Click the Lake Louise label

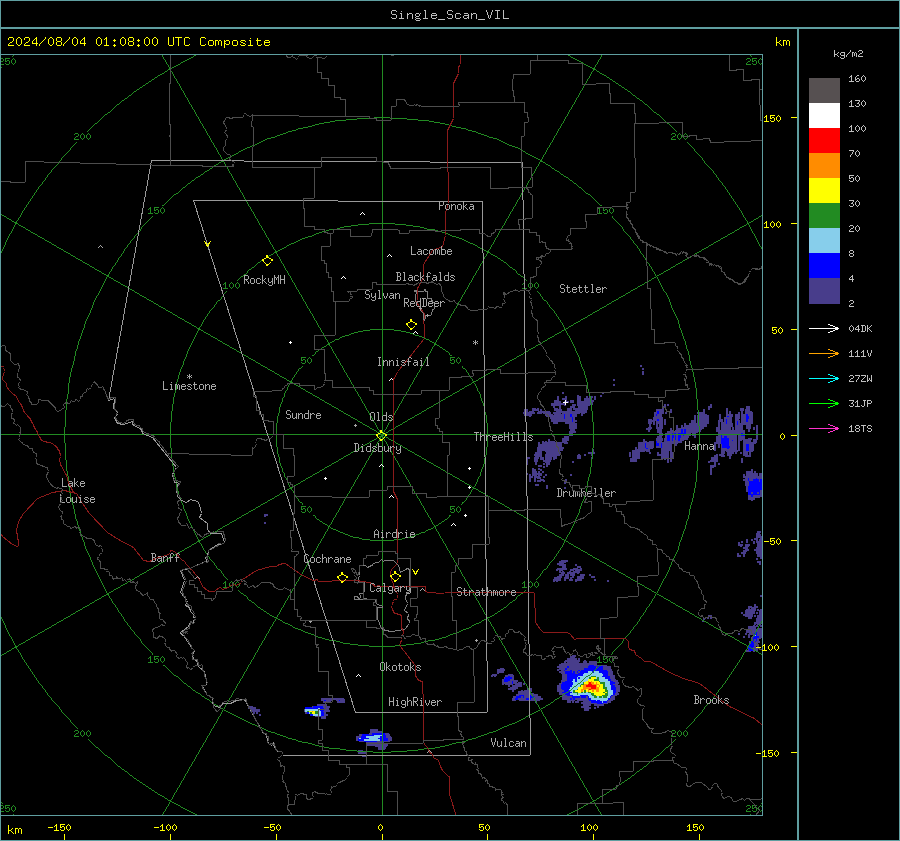point(78,491)
